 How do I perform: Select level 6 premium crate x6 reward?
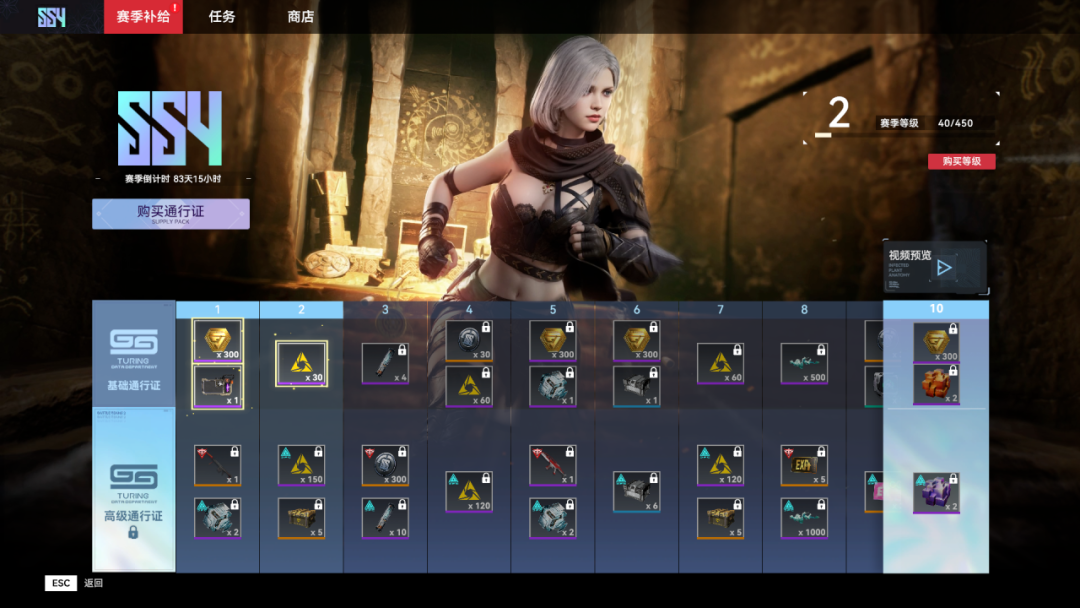pos(636,492)
